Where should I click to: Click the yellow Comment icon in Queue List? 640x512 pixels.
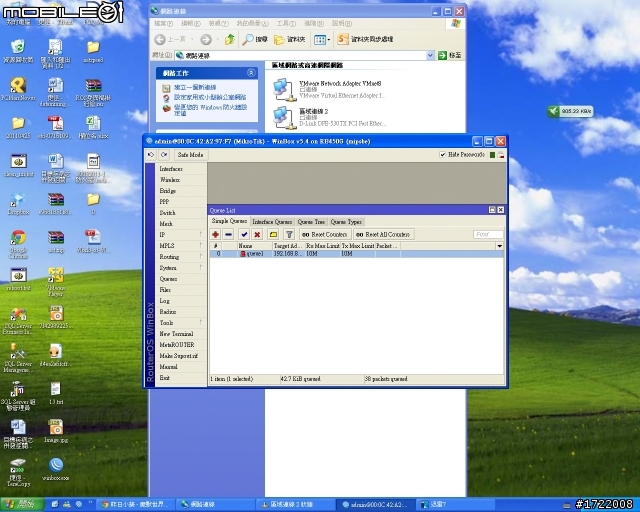pos(273,234)
